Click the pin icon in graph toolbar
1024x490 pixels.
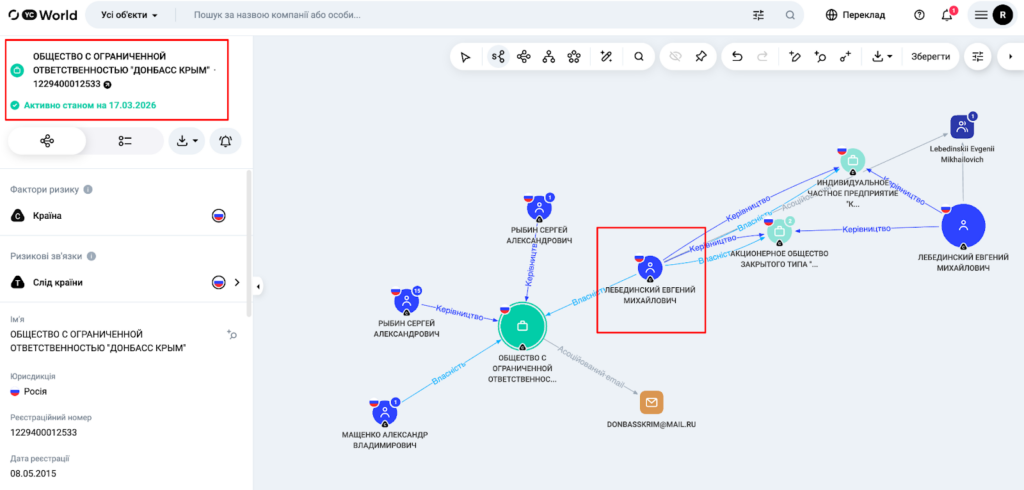tap(701, 57)
